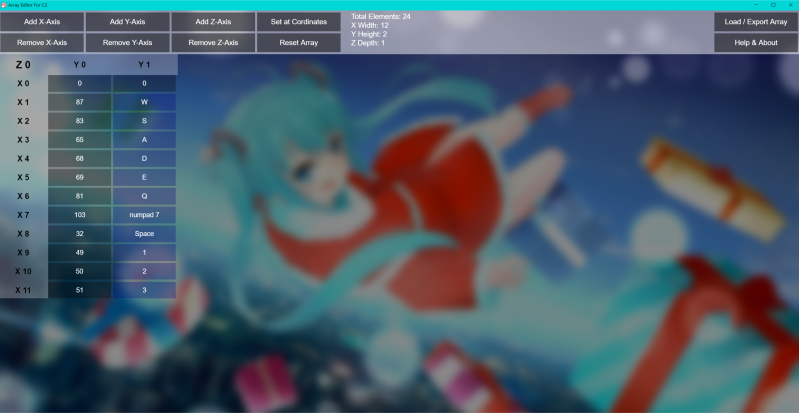Screen dimensions: 799x413
Task: Select the cell containing Space
Action: [x=144, y=234]
